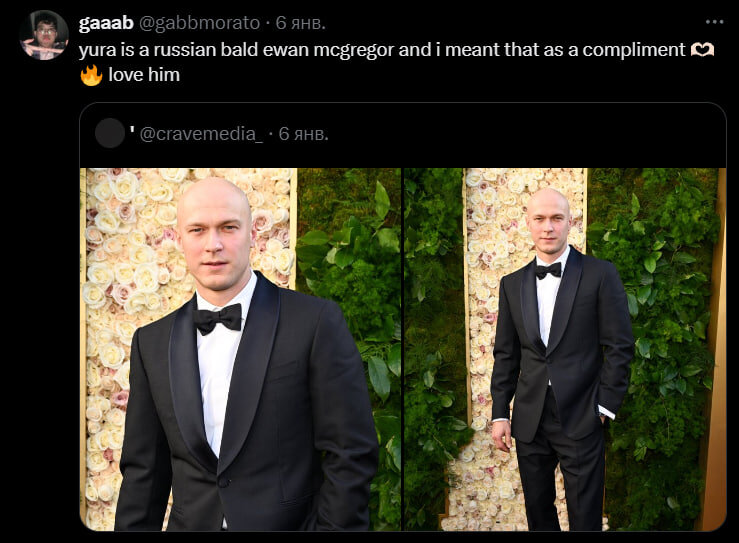This screenshot has height=543, width=739.
Task: Open the left close-up photo
Action: [x=240, y=349]
